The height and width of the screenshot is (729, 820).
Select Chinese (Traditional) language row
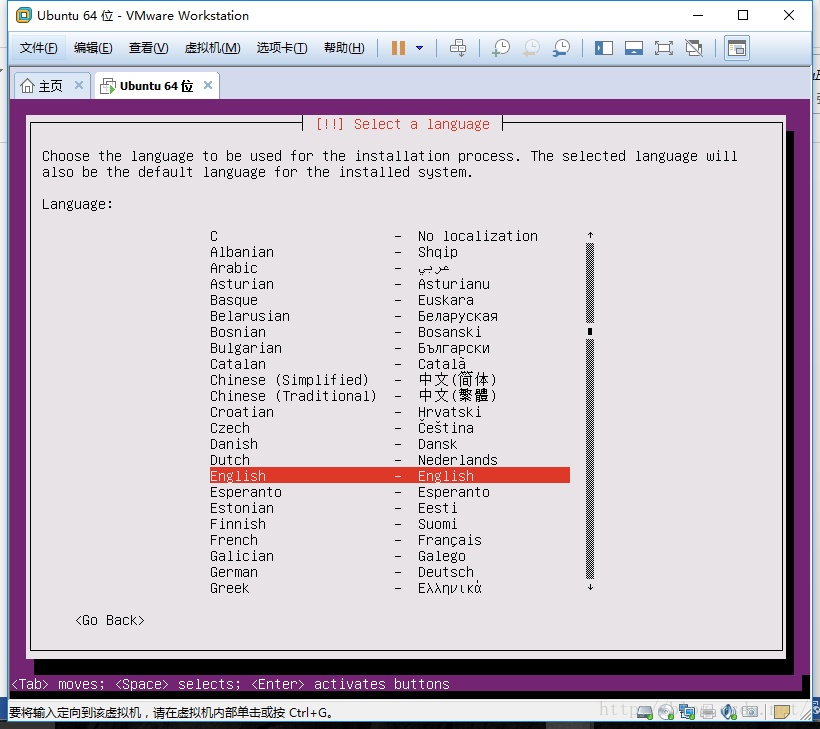pyautogui.click(x=390, y=396)
